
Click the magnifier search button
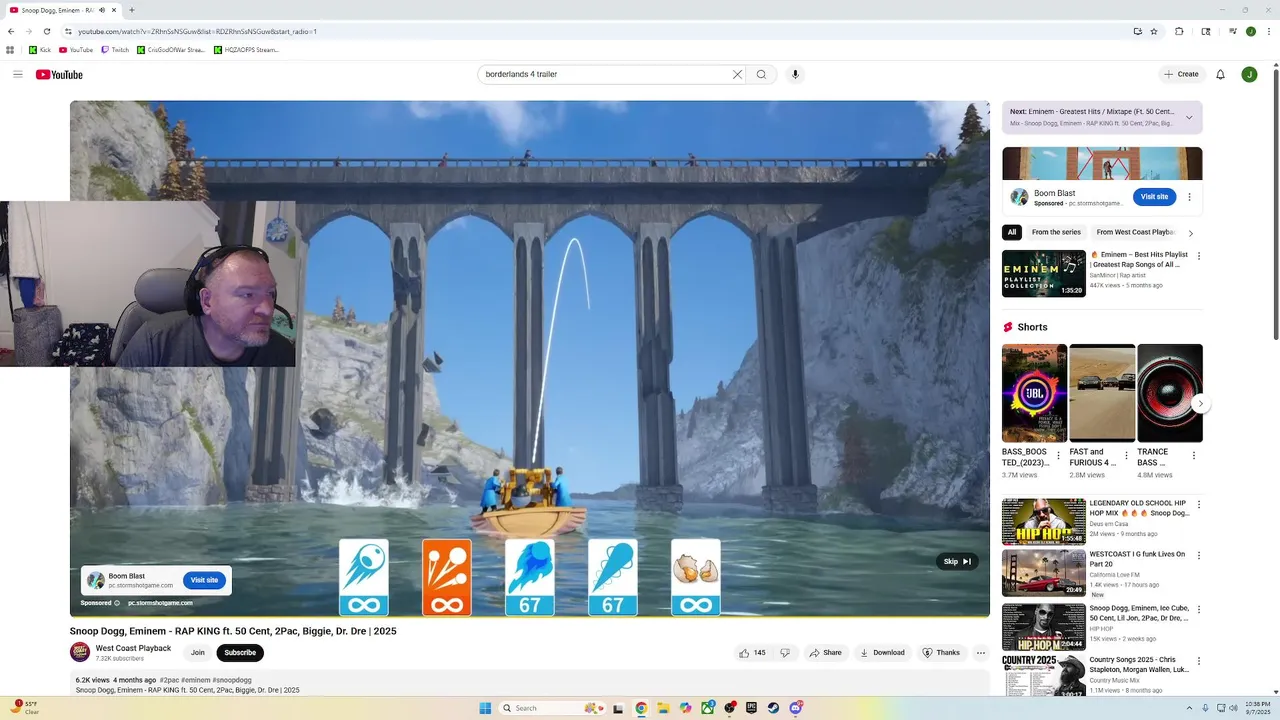pyautogui.click(x=761, y=74)
